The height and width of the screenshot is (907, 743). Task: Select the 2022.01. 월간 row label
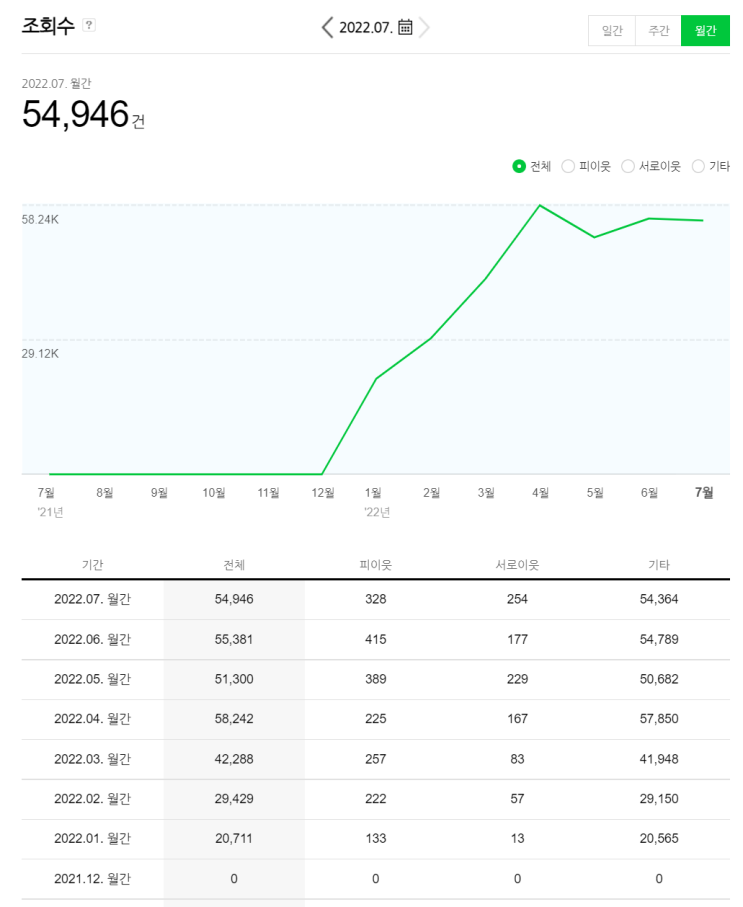tap(93, 839)
